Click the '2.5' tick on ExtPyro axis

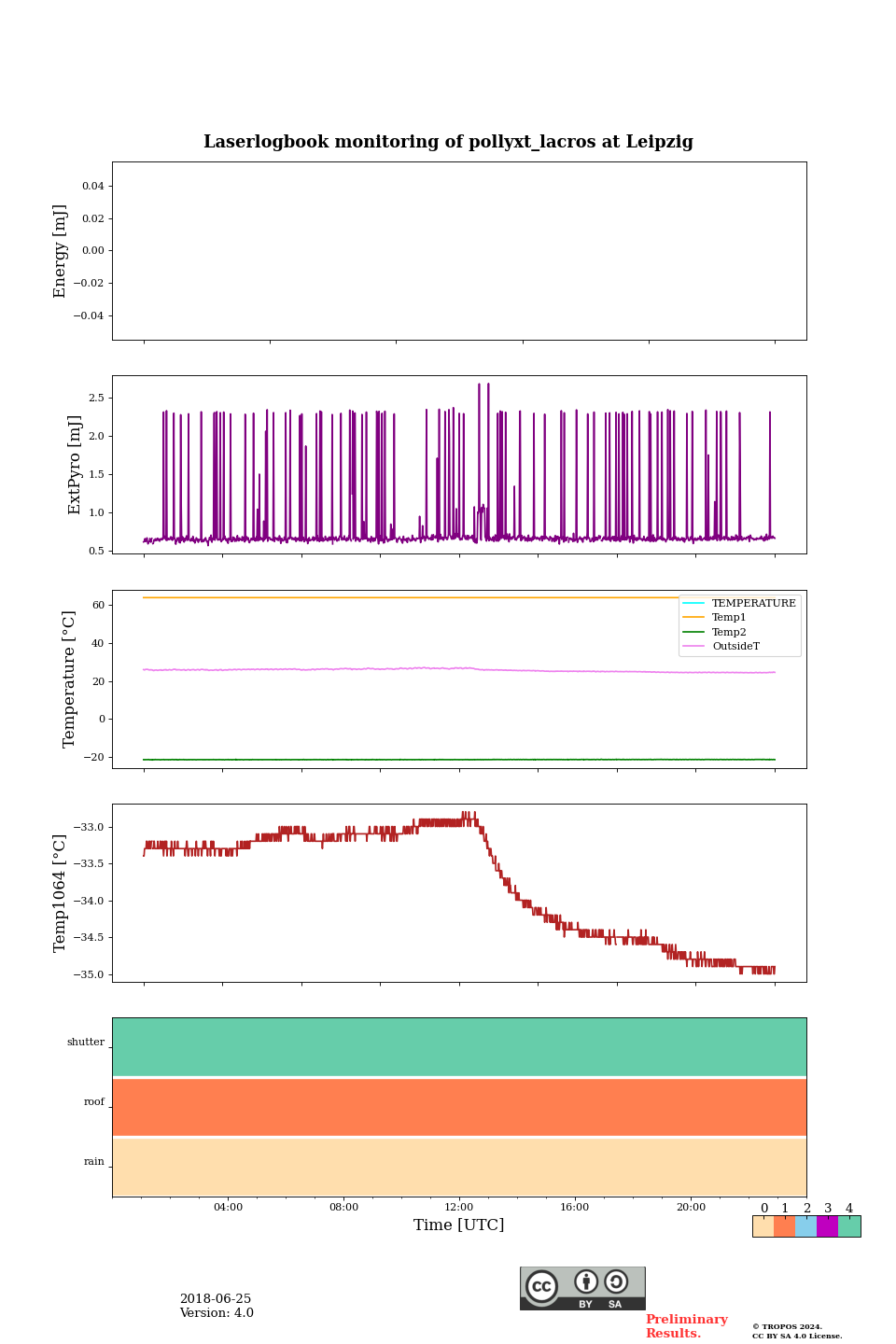click(x=96, y=398)
